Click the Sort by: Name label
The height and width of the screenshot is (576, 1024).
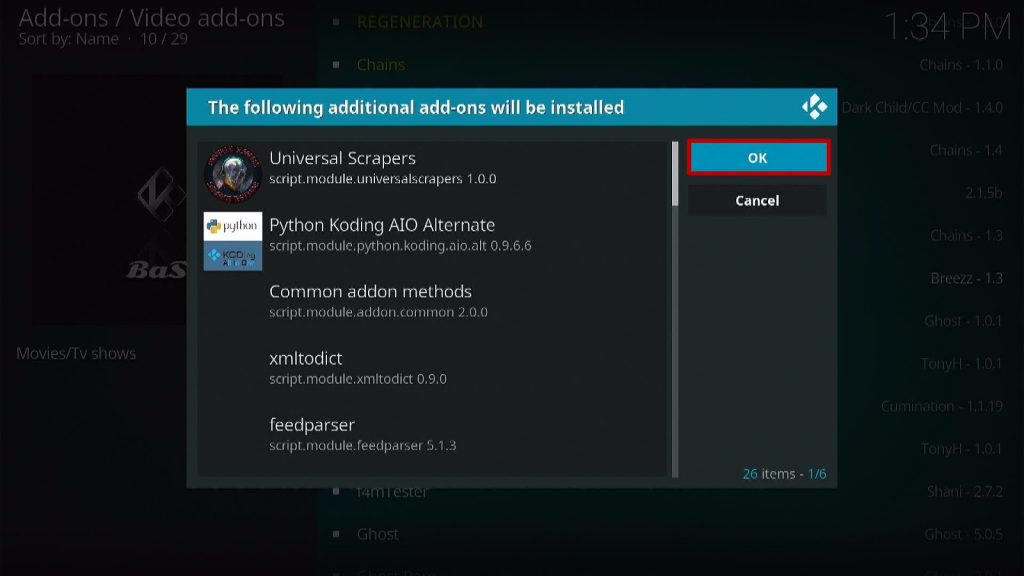(x=69, y=39)
